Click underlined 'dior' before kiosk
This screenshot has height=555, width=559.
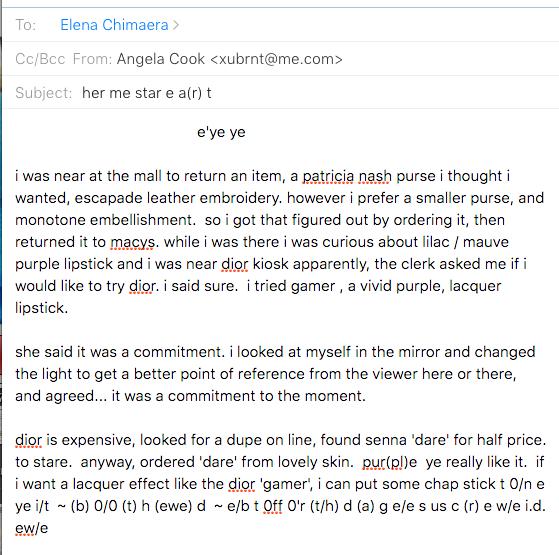click(x=234, y=264)
